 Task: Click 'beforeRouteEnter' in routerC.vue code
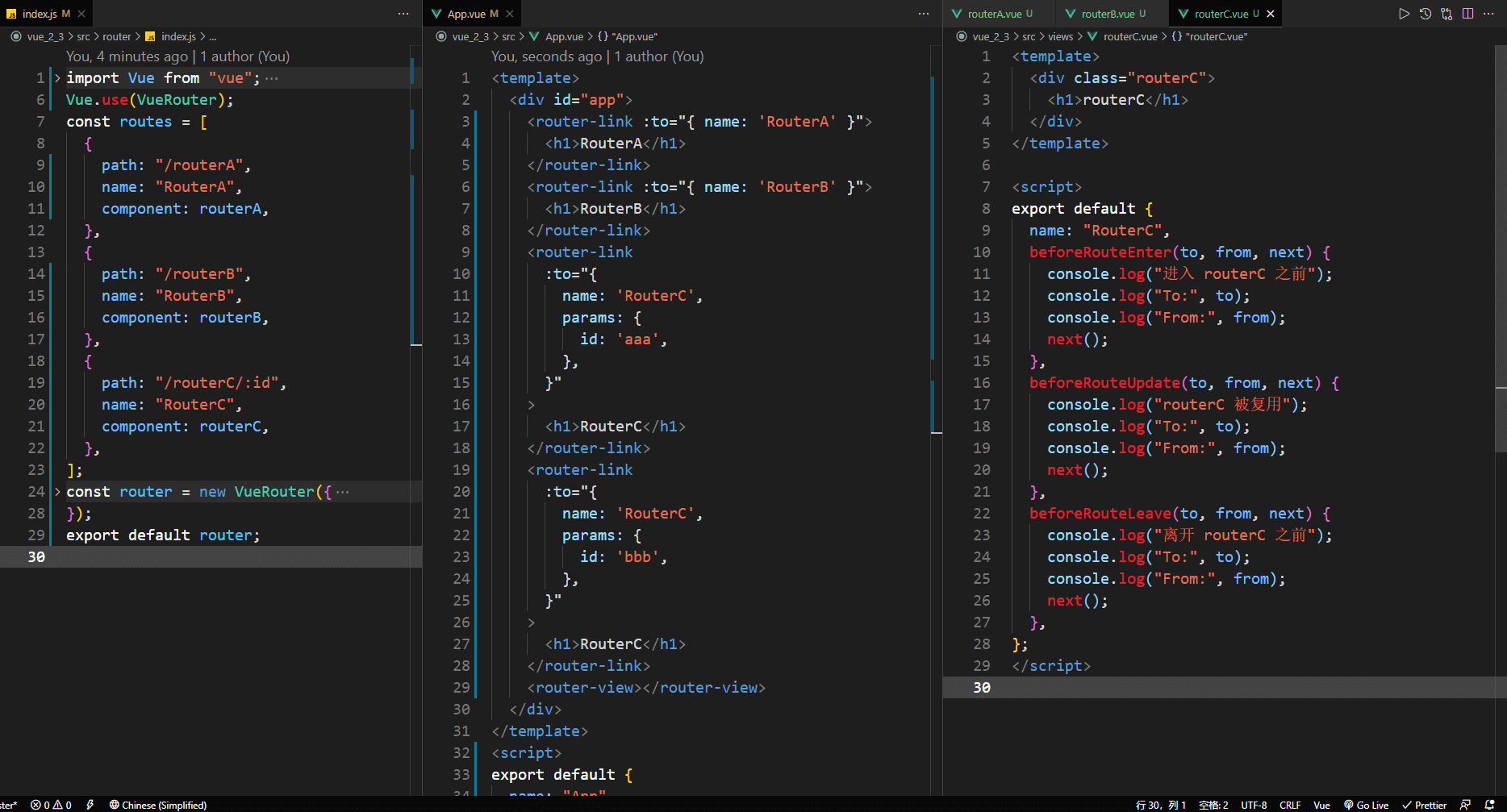(x=1100, y=252)
